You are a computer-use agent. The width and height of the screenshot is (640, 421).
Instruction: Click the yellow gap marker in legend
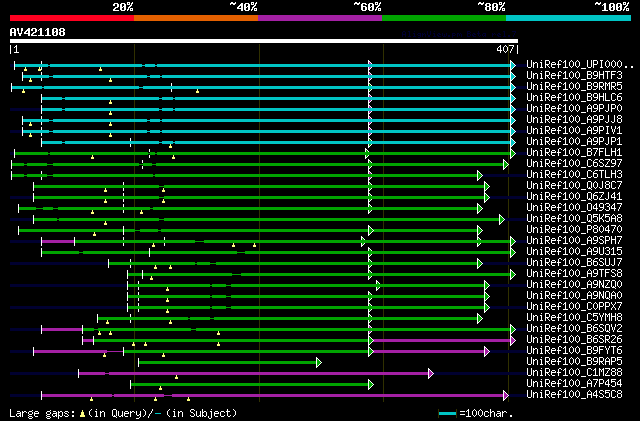[x=82, y=414]
